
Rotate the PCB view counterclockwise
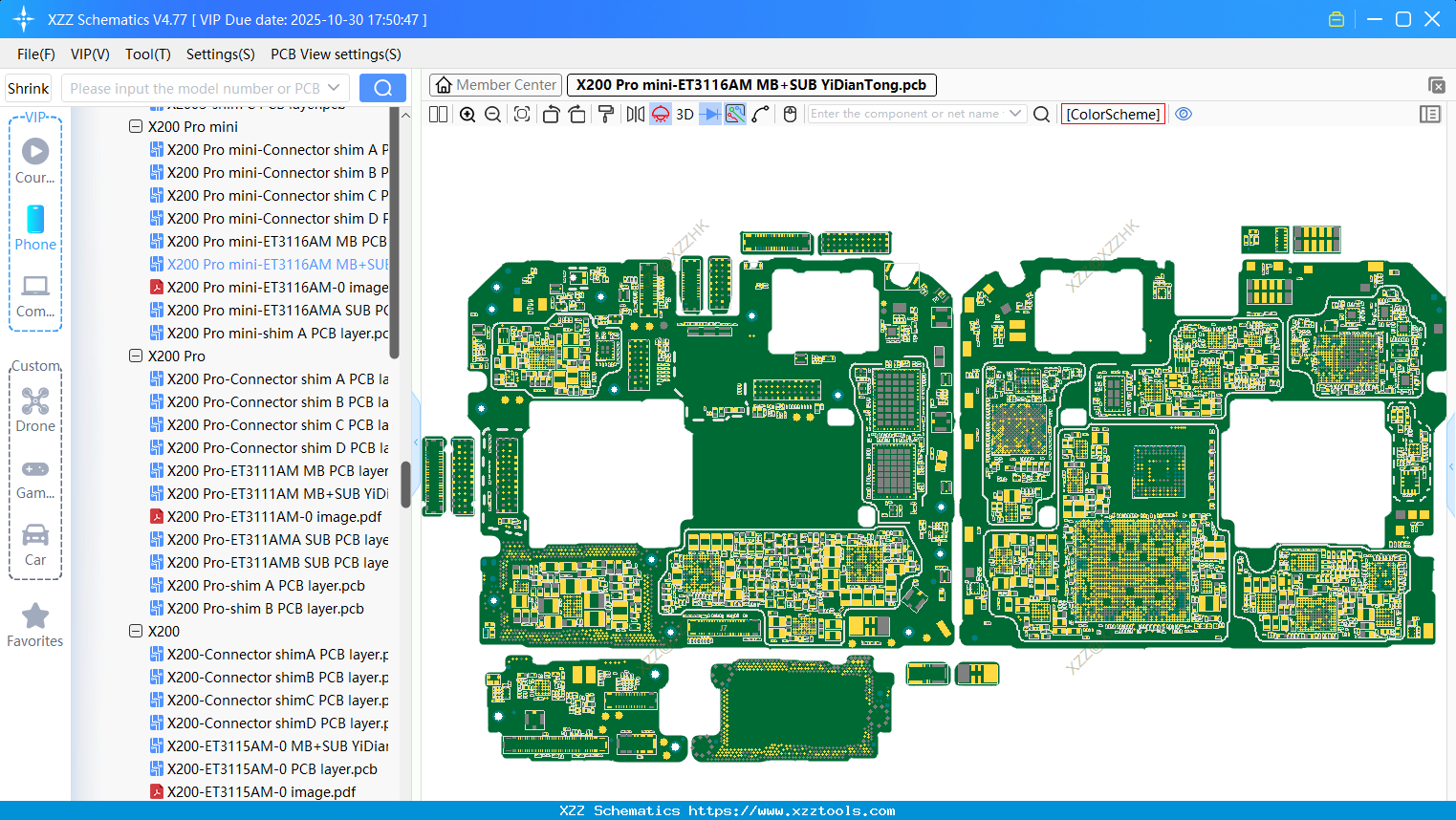[551, 115]
